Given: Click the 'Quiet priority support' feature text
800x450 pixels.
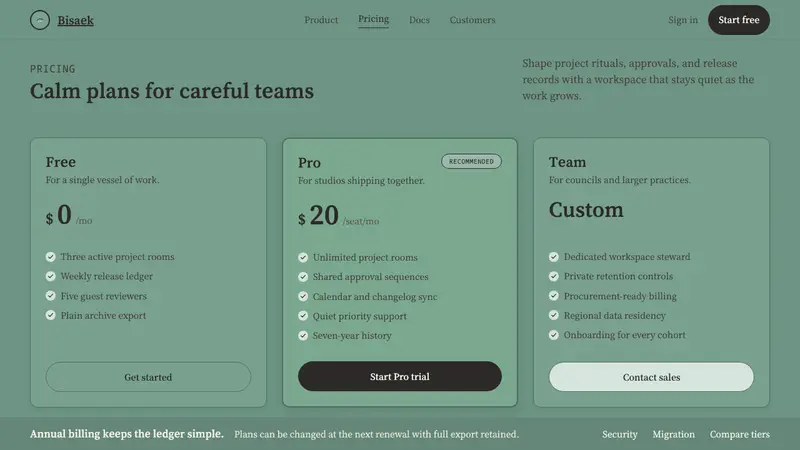Looking at the screenshot, I should click(x=360, y=316).
